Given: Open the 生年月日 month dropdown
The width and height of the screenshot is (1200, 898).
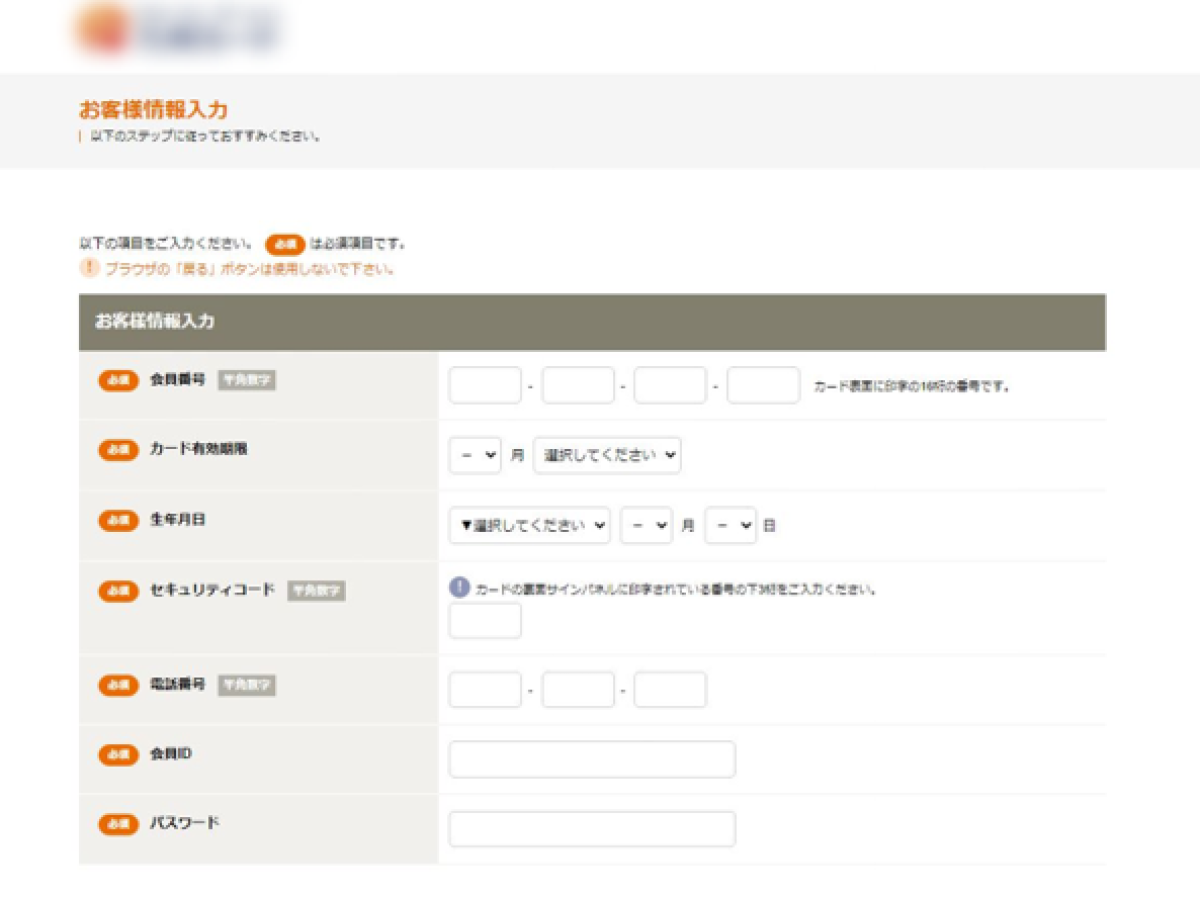Looking at the screenshot, I should click(646, 525).
